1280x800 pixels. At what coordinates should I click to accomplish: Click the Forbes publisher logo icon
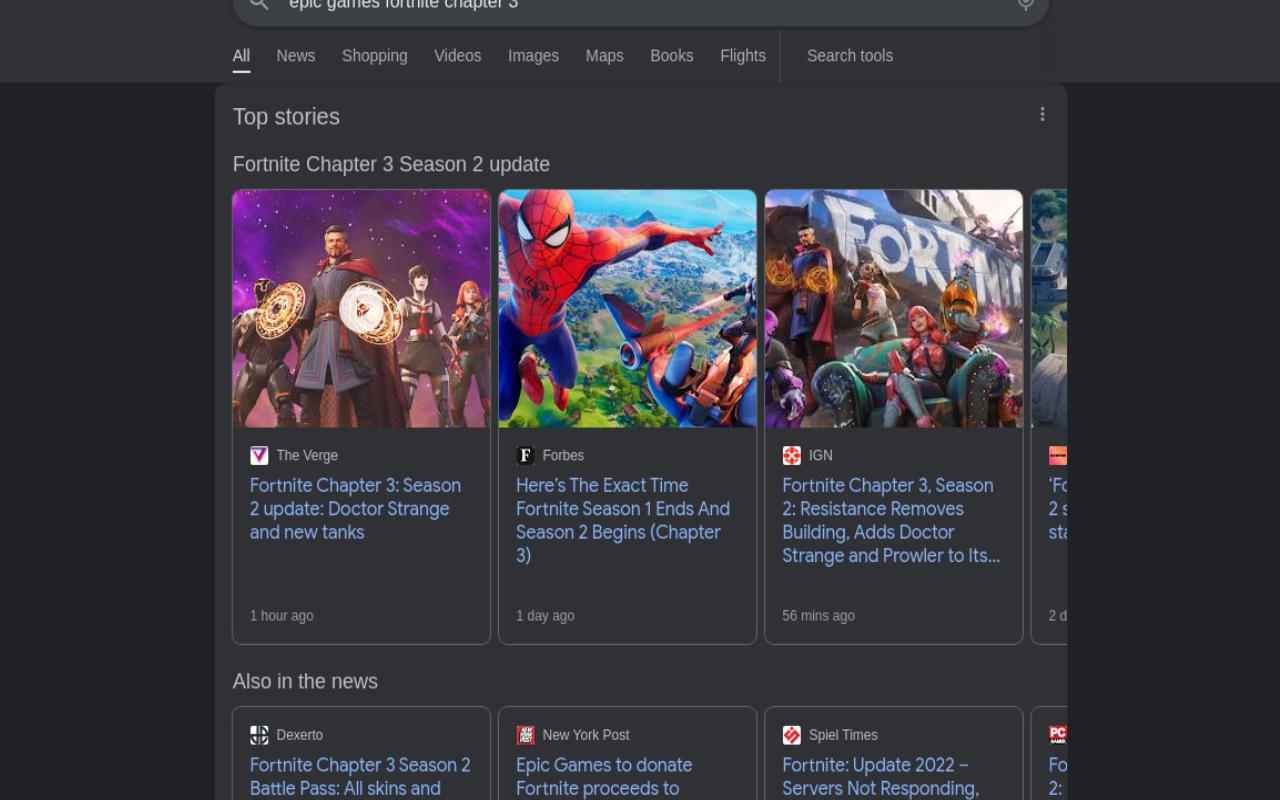(525, 455)
